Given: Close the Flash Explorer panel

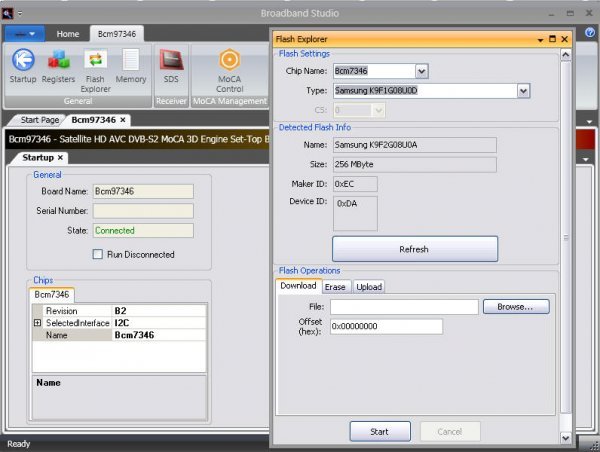Looking at the screenshot, I should pyautogui.click(x=564, y=39).
